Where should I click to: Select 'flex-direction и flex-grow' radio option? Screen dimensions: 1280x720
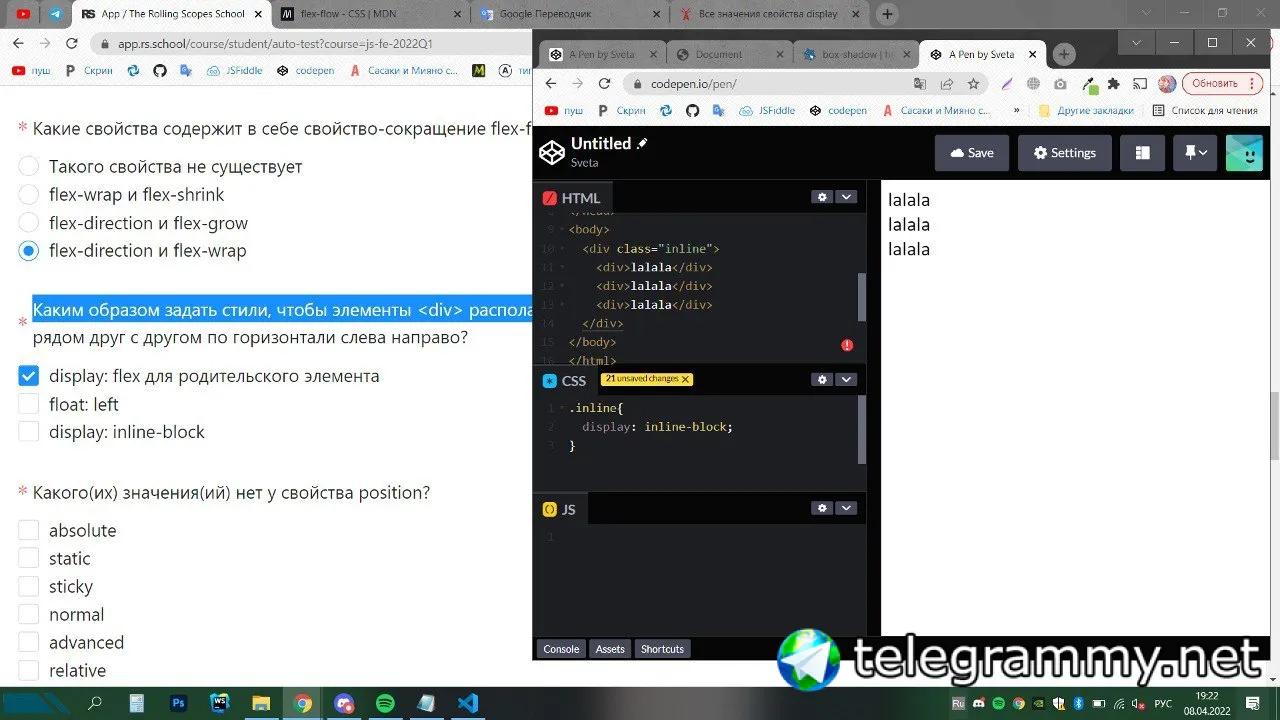29,223
